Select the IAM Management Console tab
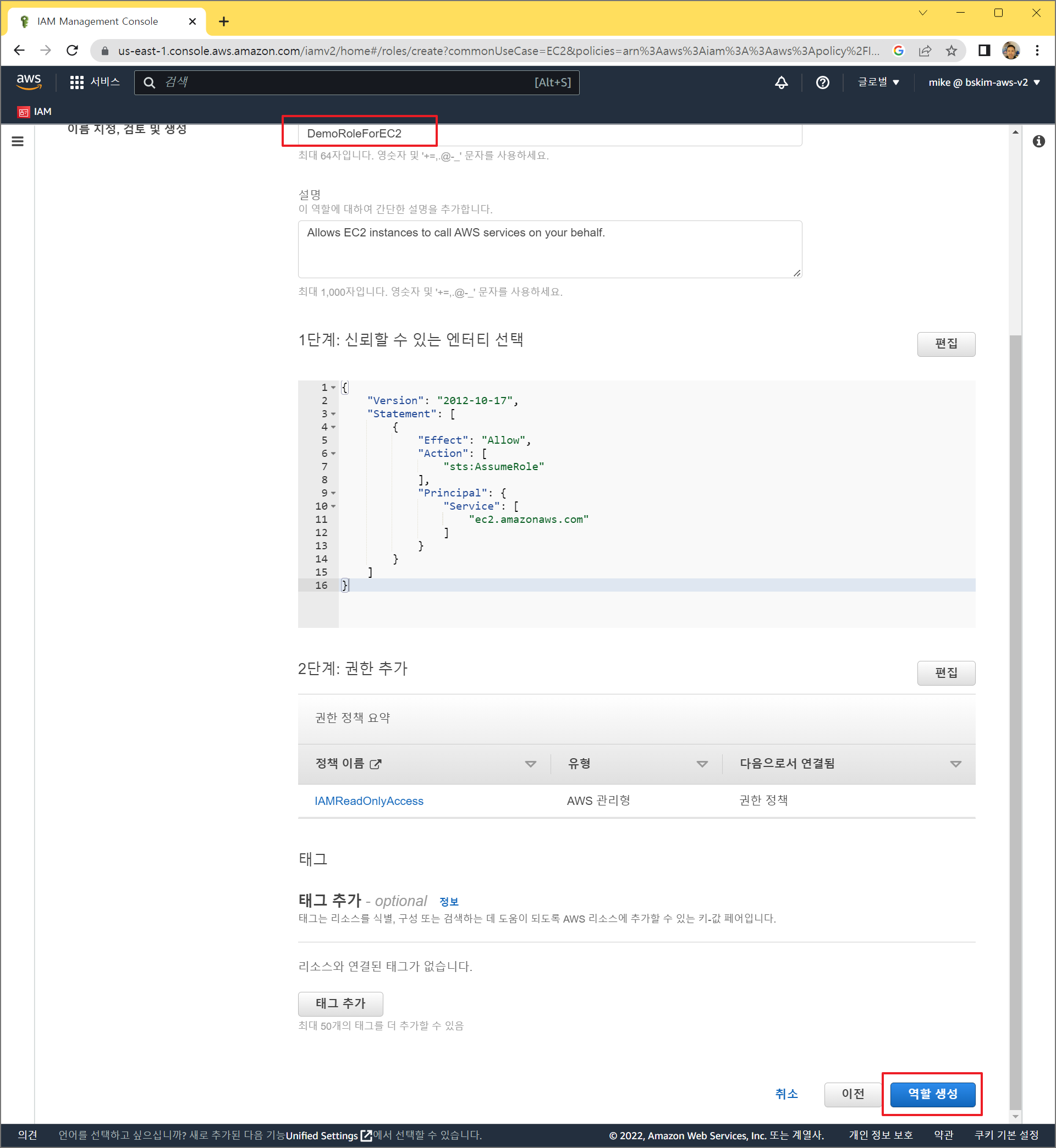 pos(107,21)
